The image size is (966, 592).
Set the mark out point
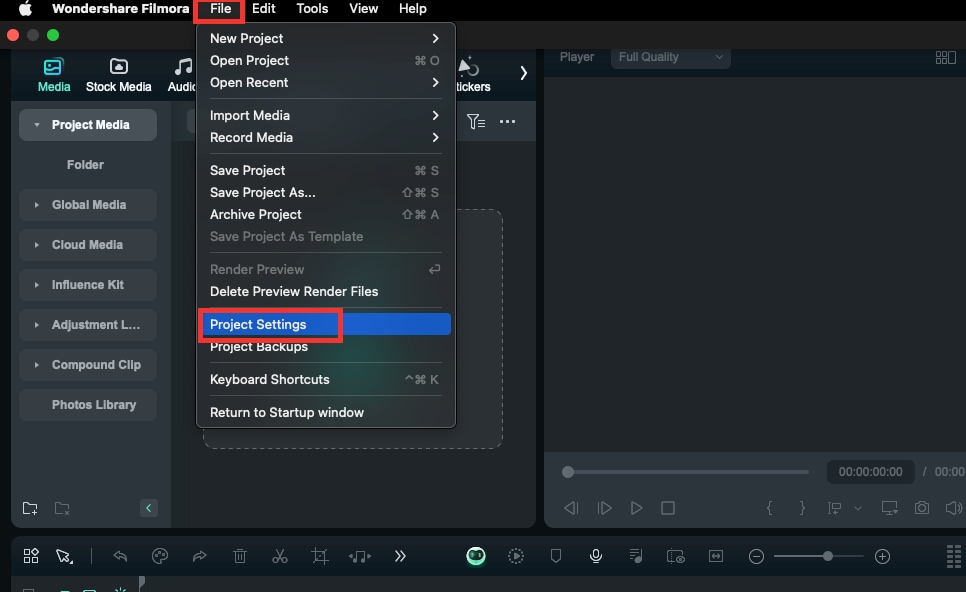[x=802, y=508]
